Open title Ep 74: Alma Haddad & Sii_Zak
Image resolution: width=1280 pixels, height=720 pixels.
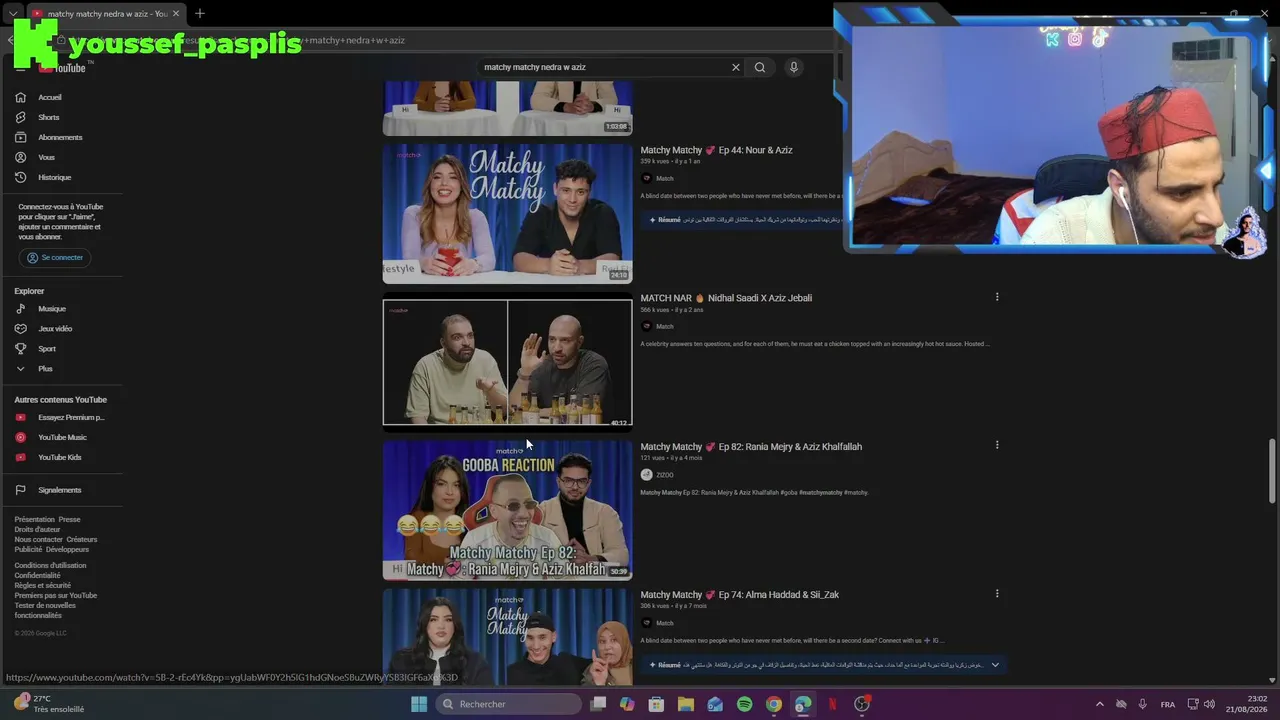[x=739, y=595]
